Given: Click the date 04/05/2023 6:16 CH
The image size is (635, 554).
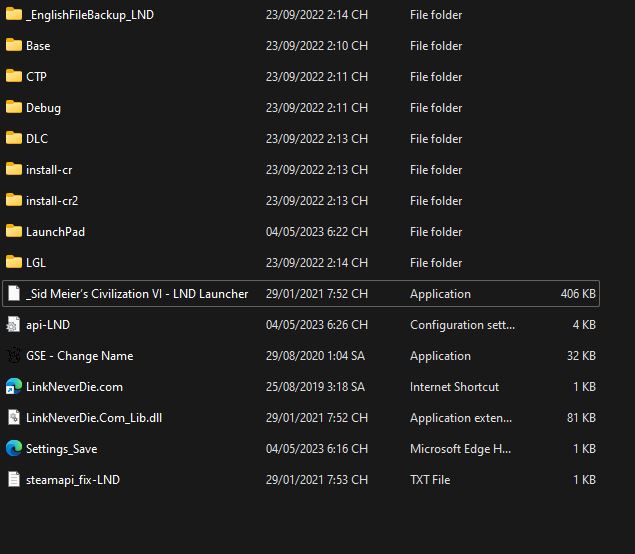Looking at the screenshot, I should tap(317, 449).
